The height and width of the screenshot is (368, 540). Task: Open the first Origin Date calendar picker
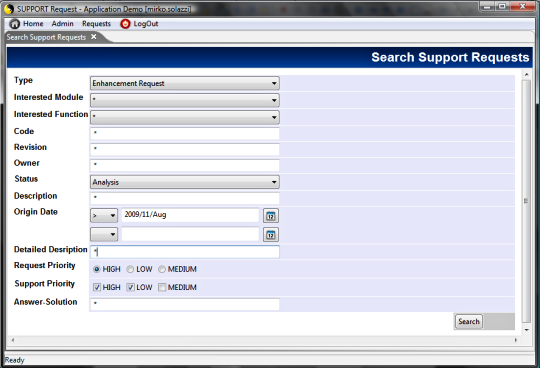(271, 216)
